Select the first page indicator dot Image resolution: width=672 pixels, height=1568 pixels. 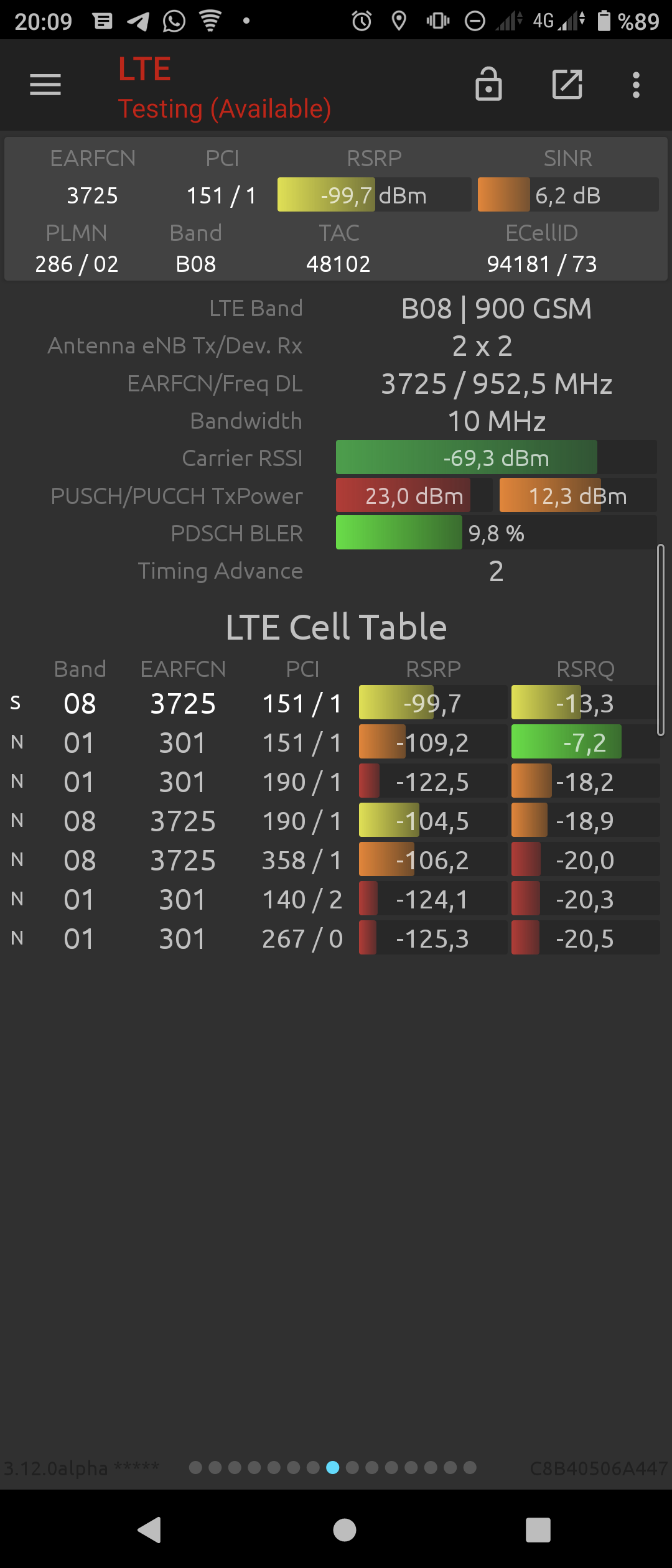(x=195, y=1468)
